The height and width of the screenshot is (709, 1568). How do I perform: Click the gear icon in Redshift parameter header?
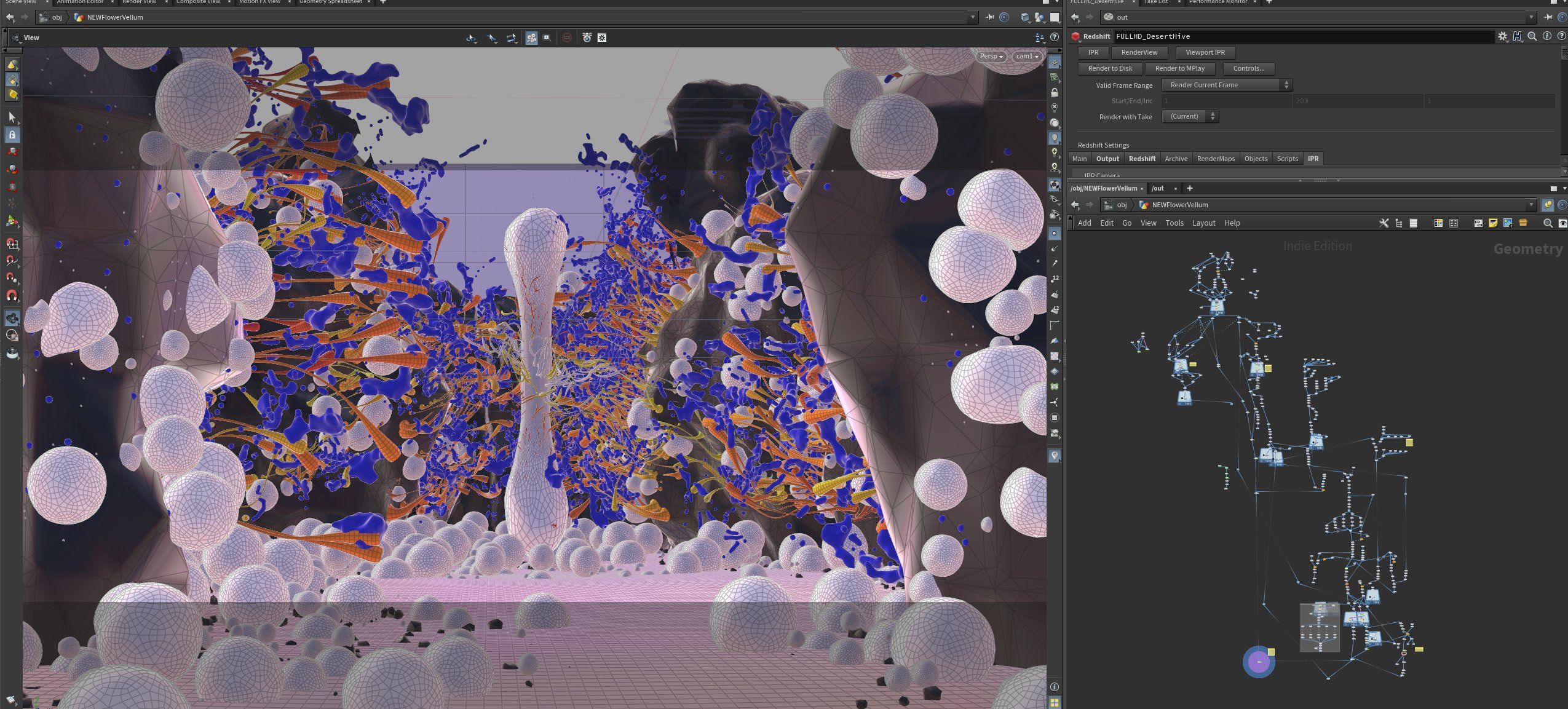point(1502,36)
